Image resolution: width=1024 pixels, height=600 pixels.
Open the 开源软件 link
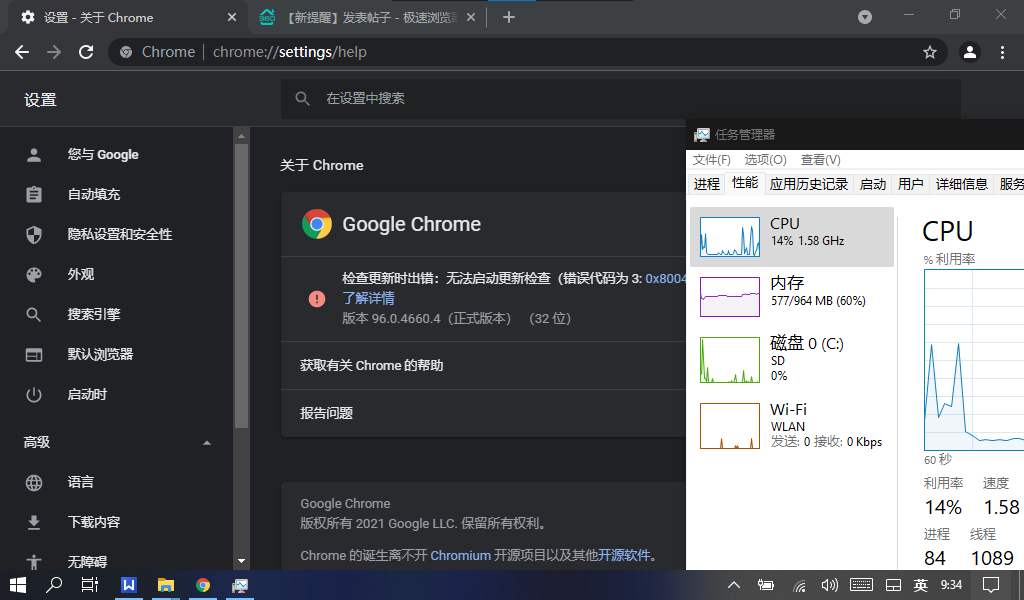624,556
